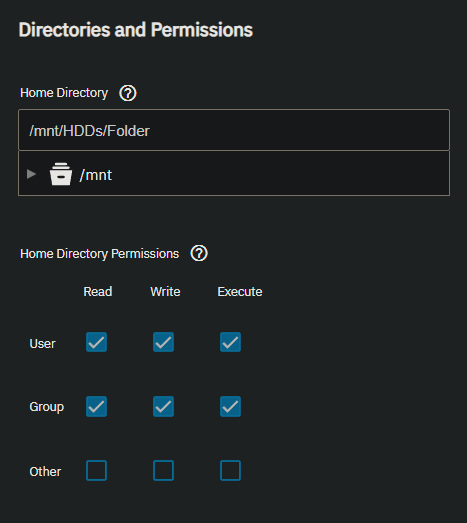Uncheck User Write permission

point(163,342)
